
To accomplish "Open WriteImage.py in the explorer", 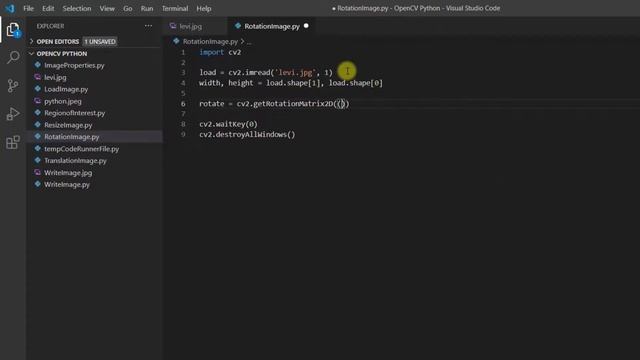I will tap(67, 184).
